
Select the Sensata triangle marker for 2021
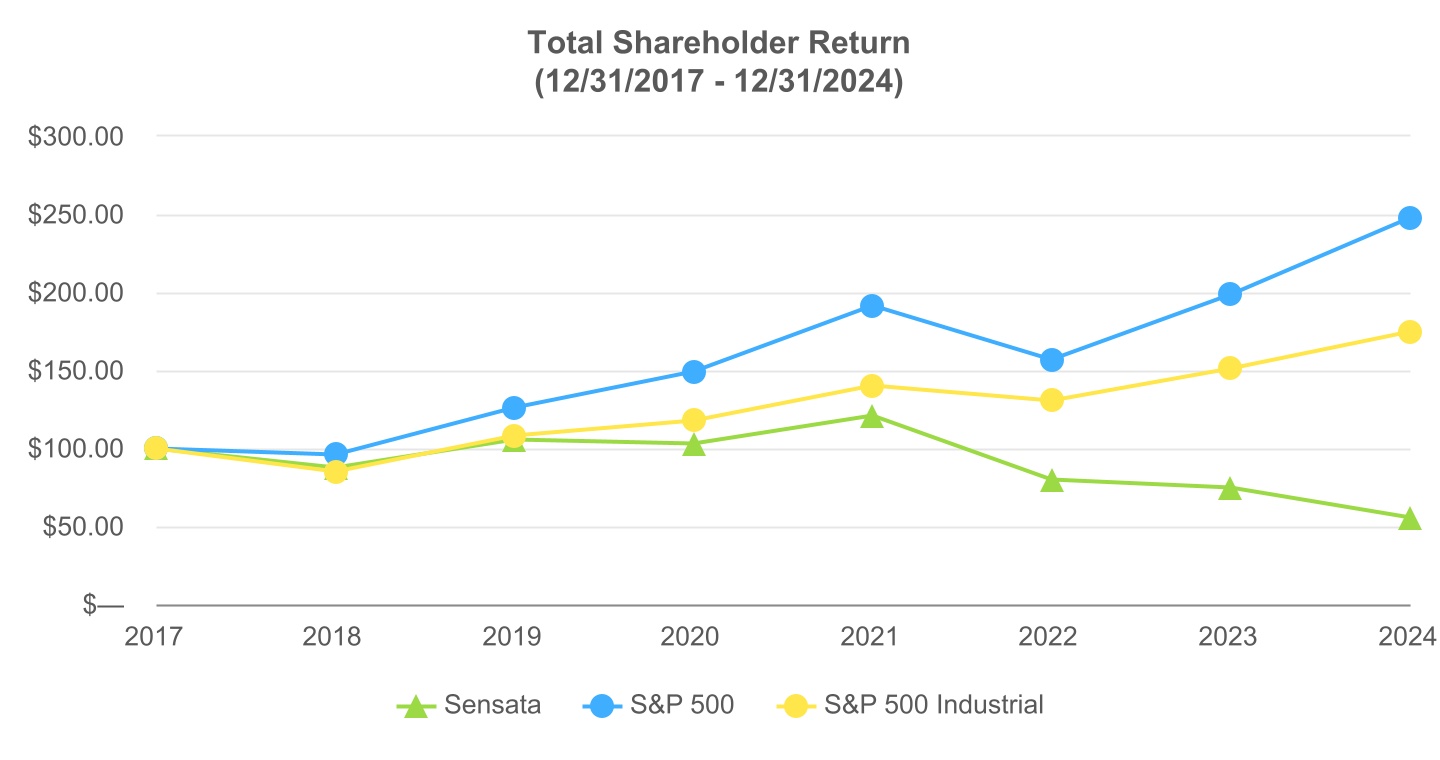(872, 416)
